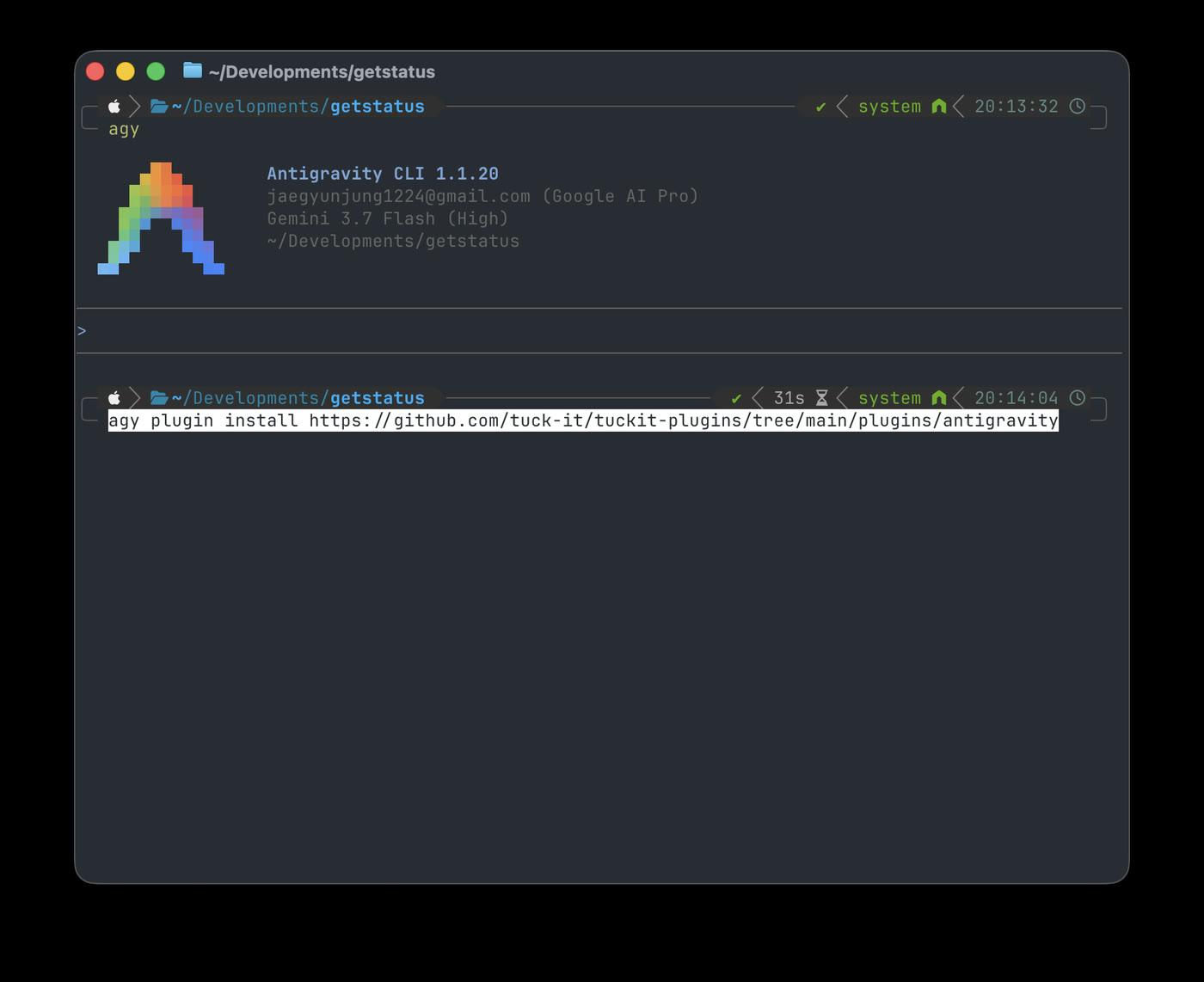
Task: Click the path ~/Developments/getstatus in second prompt
Action: (x=298, y=398)
